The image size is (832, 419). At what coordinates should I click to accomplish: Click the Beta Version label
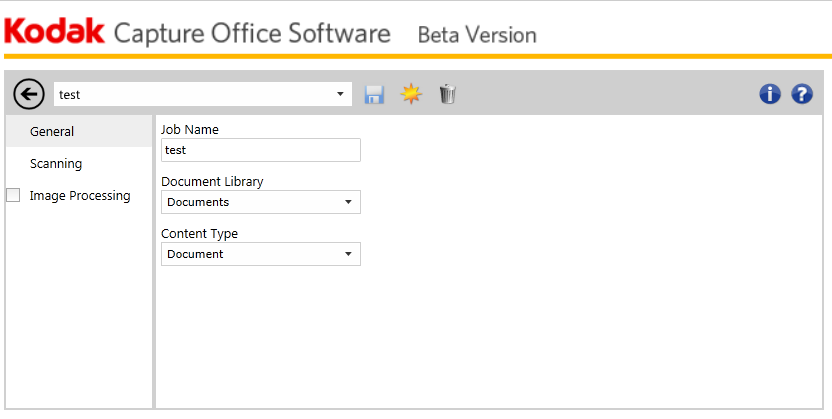[476, 35]
